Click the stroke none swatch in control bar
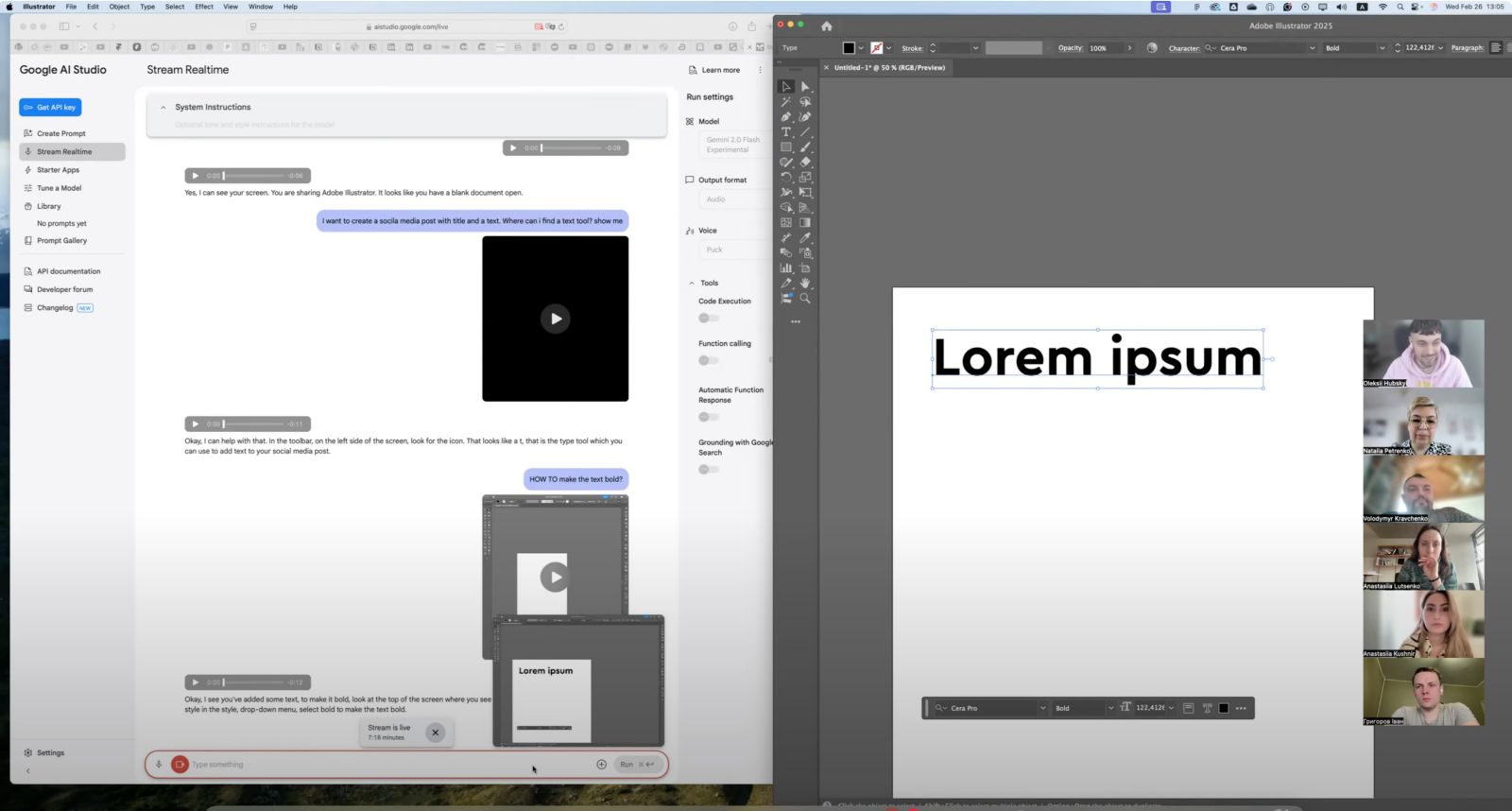The width and height of the screenshot is (1512, 811). (x=876, y=48)
